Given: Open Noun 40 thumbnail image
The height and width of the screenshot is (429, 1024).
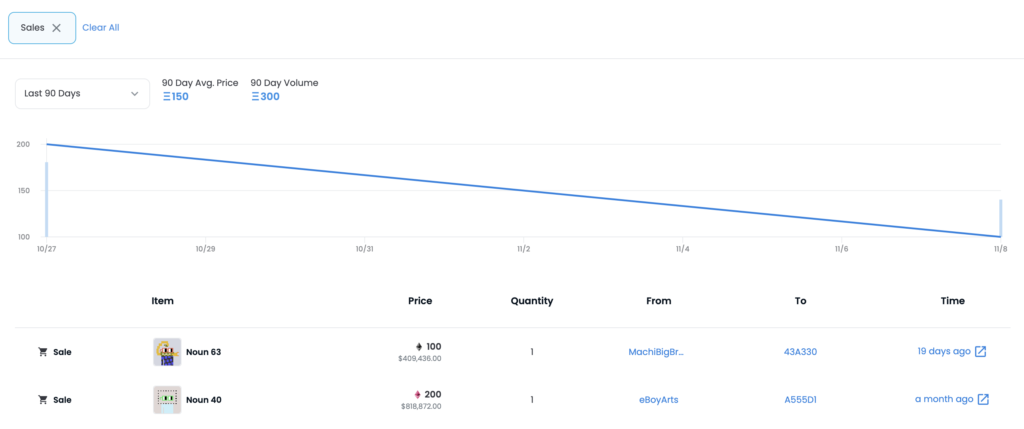Looking at the screenshot, I should pyautogui.click(x=167, y=400).
